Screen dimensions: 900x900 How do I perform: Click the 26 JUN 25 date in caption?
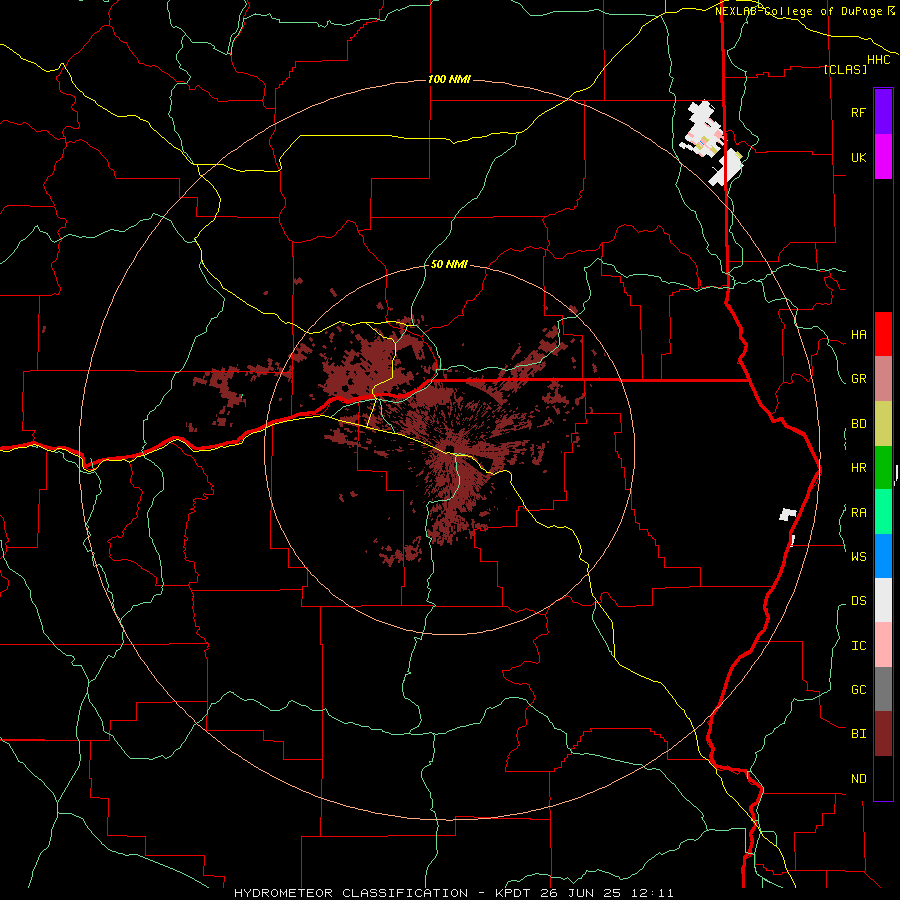point(581,893)
